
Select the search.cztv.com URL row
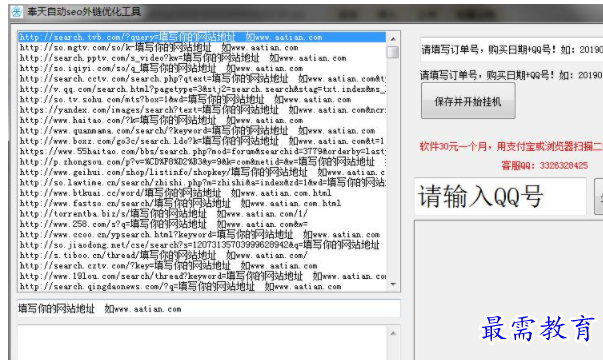click(x=202, y=266)
